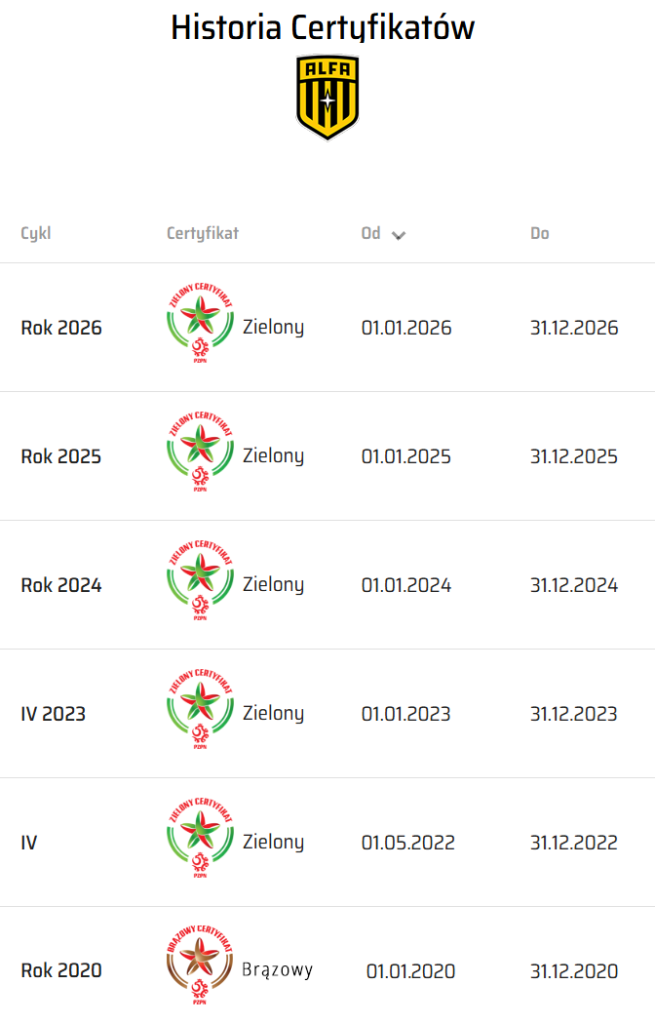Screen dimensions: 655x1024
Task: Click the Historia Certyfikatów page heading
Action: 322,27
